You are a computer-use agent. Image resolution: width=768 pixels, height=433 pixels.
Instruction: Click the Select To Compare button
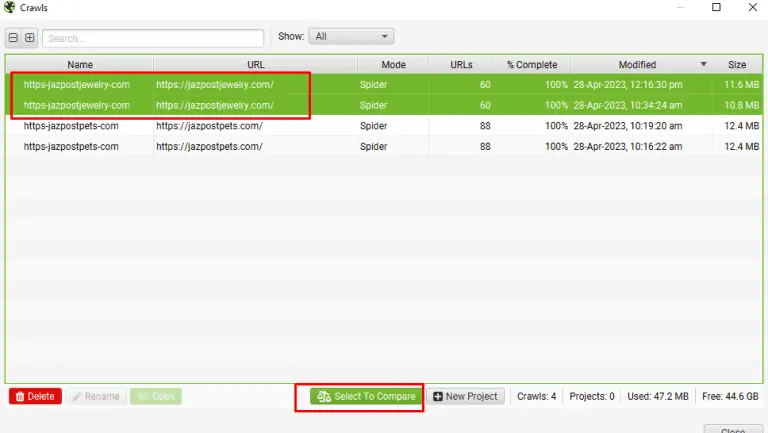point(366,396)
